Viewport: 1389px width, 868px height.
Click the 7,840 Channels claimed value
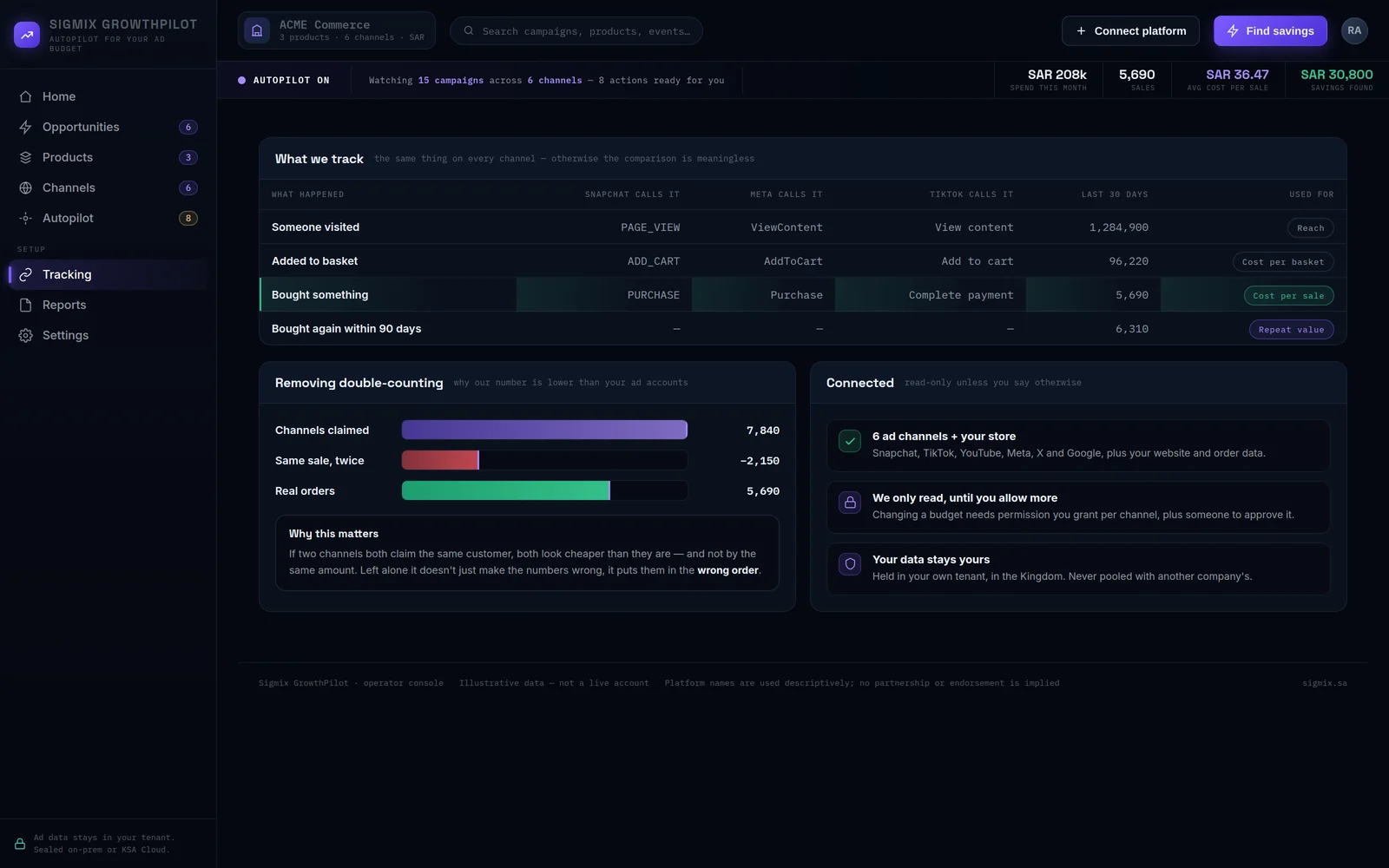point(763,431)
